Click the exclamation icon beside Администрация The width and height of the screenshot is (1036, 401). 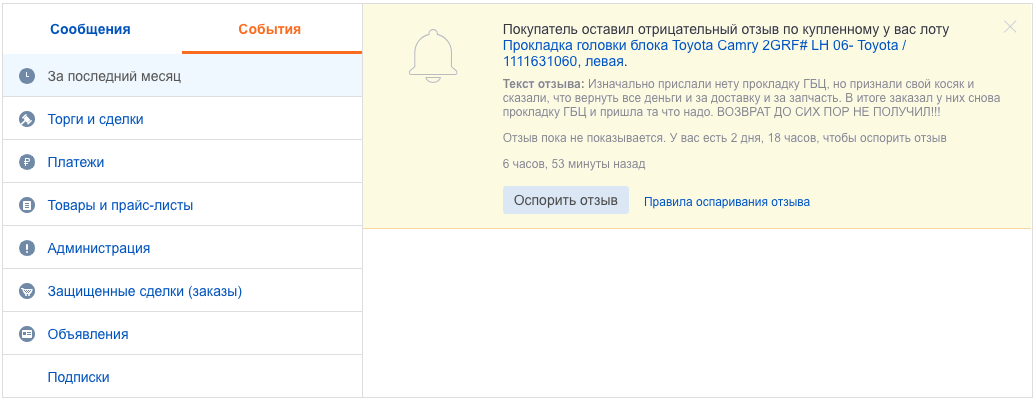27,248
